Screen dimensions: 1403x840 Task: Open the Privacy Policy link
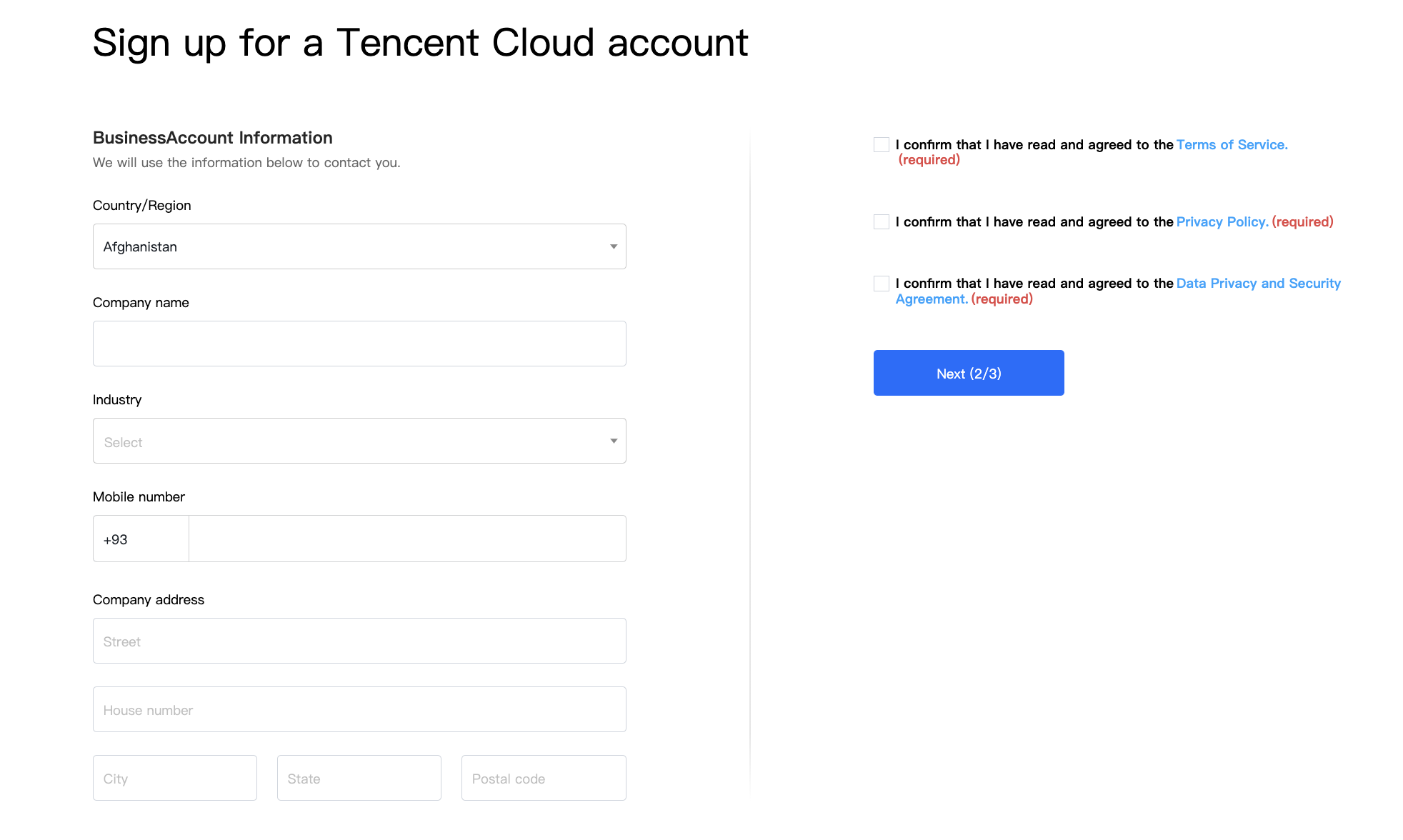(x=1222, y=222)
